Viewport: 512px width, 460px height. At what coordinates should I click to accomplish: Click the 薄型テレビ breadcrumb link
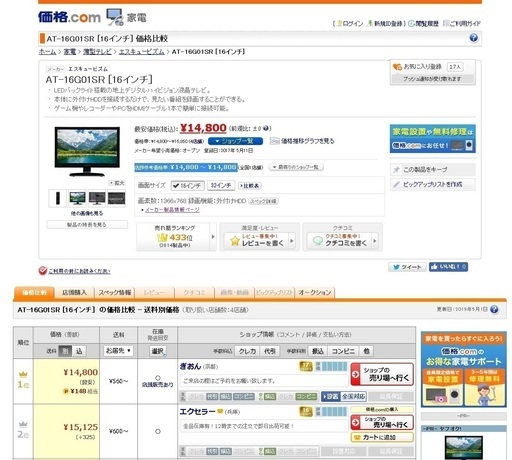[x=97, y=52]
